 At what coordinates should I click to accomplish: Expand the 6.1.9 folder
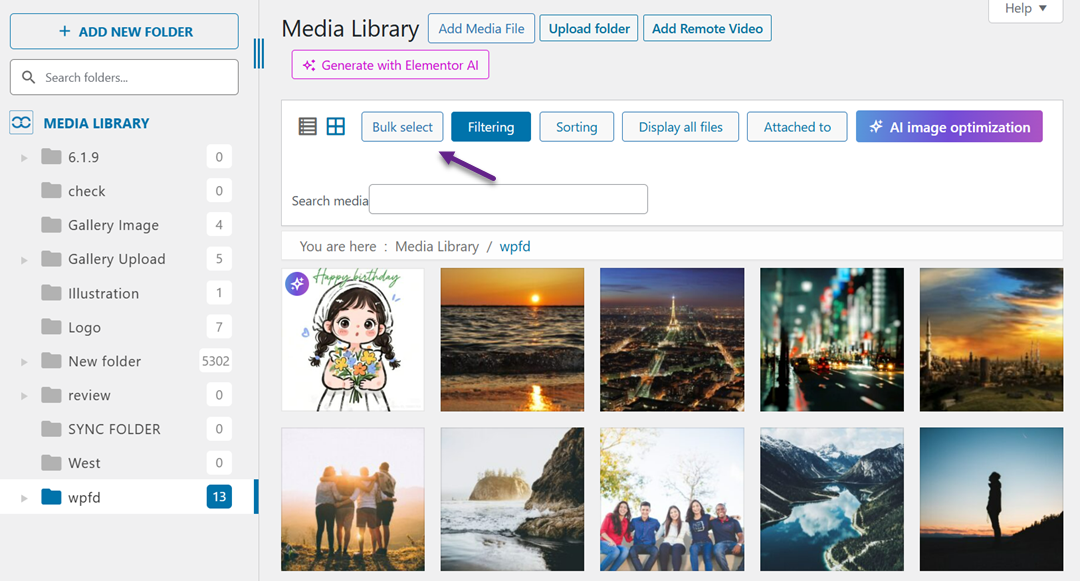(23, 156)
